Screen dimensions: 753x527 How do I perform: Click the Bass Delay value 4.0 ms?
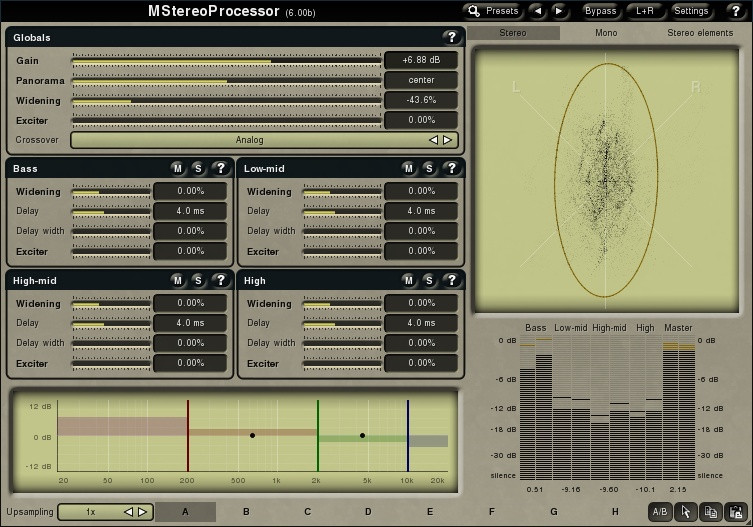pyautogui.click(x=190, y=211)
